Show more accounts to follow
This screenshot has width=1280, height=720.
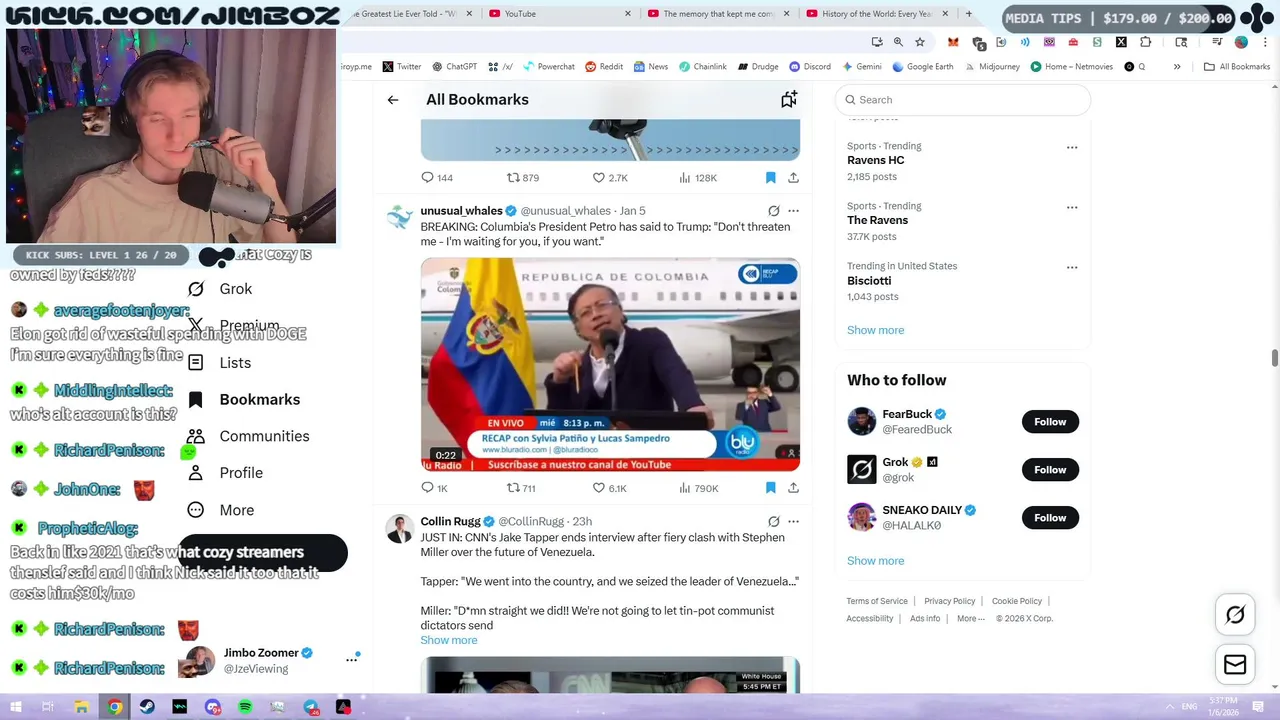tap(875, 561)
